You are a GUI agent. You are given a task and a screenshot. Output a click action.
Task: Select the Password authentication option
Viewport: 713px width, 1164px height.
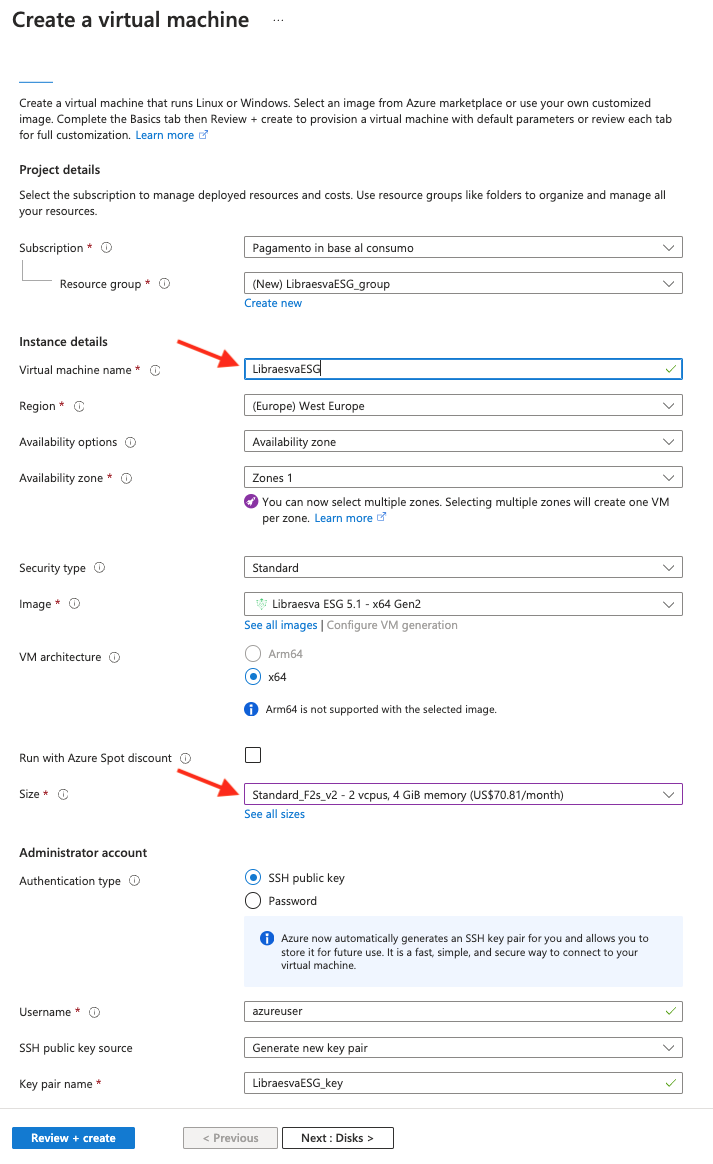click(253, 900)
